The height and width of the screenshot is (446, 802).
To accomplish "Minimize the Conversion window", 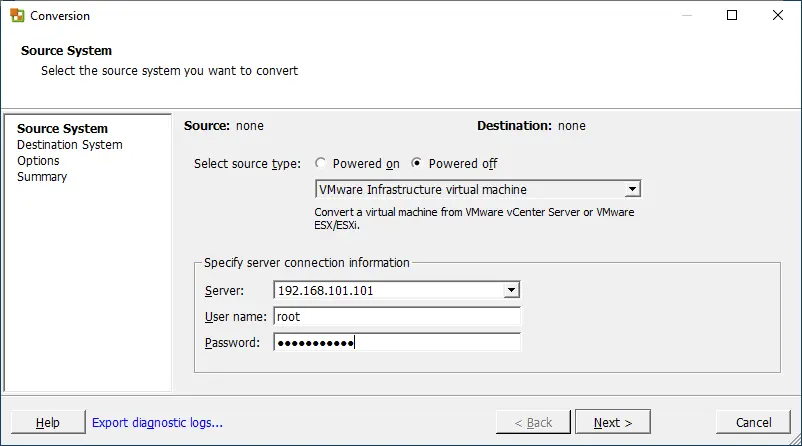I will pyautogui.click(x=687, y=15).
